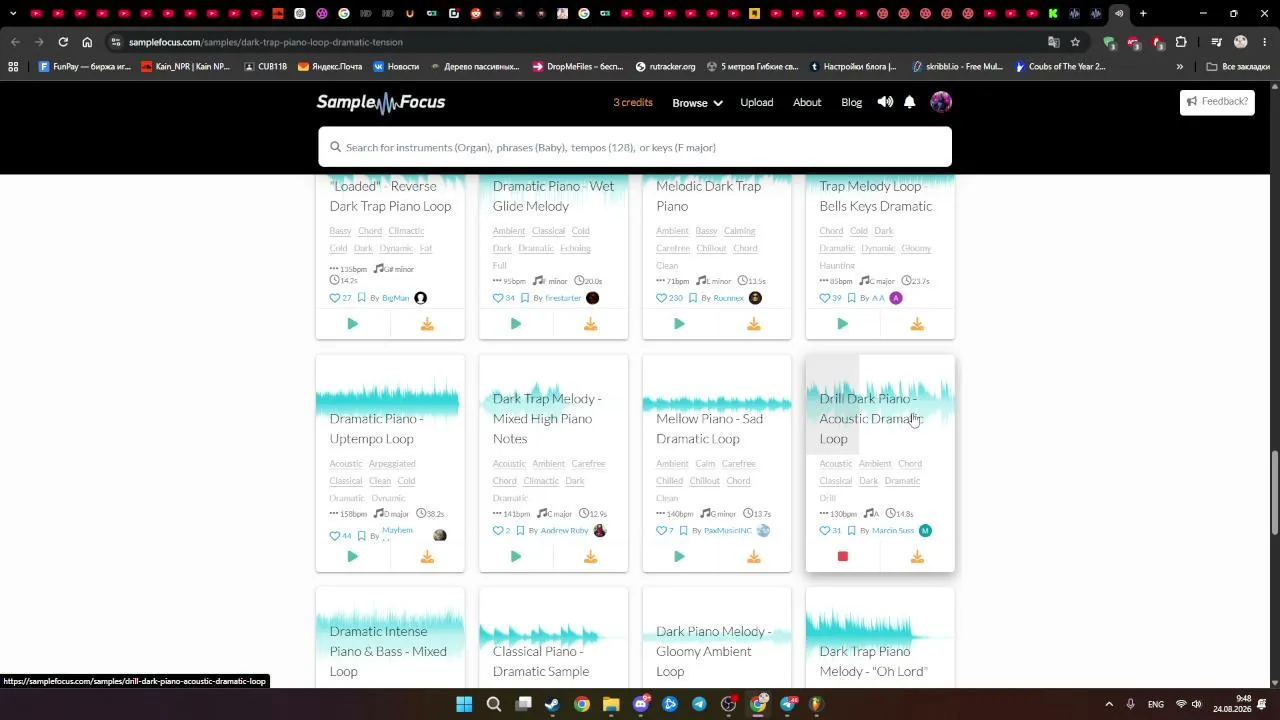Download the Melodic Dark Trap Piano sample
This screenshot has width=1280, height=720.
(754, 324)
